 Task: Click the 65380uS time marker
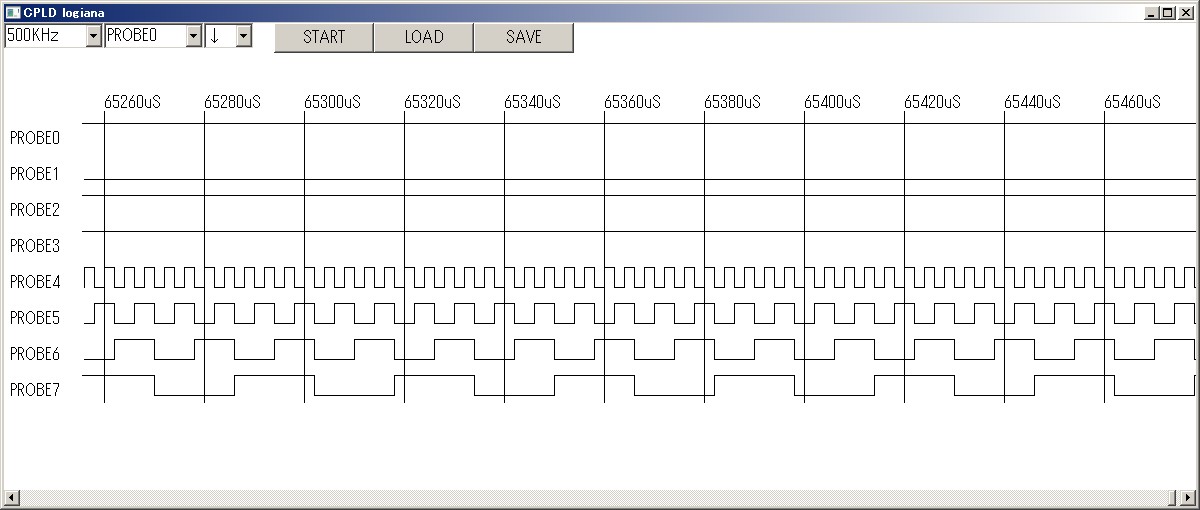[732, 102]
